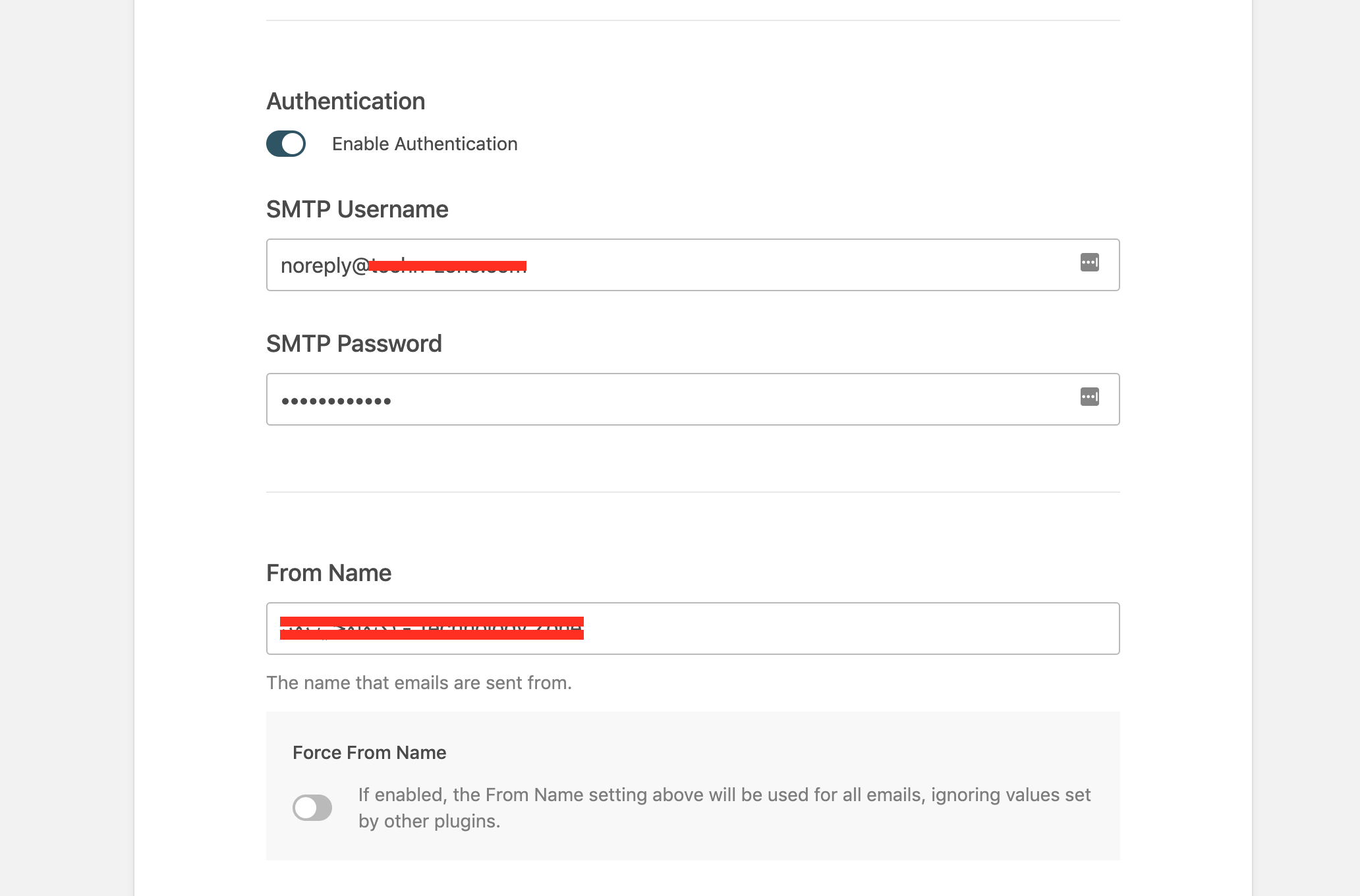The image size is (1360, 896).
Task: Click the masked password dots
Action: [x=336, y=401]
